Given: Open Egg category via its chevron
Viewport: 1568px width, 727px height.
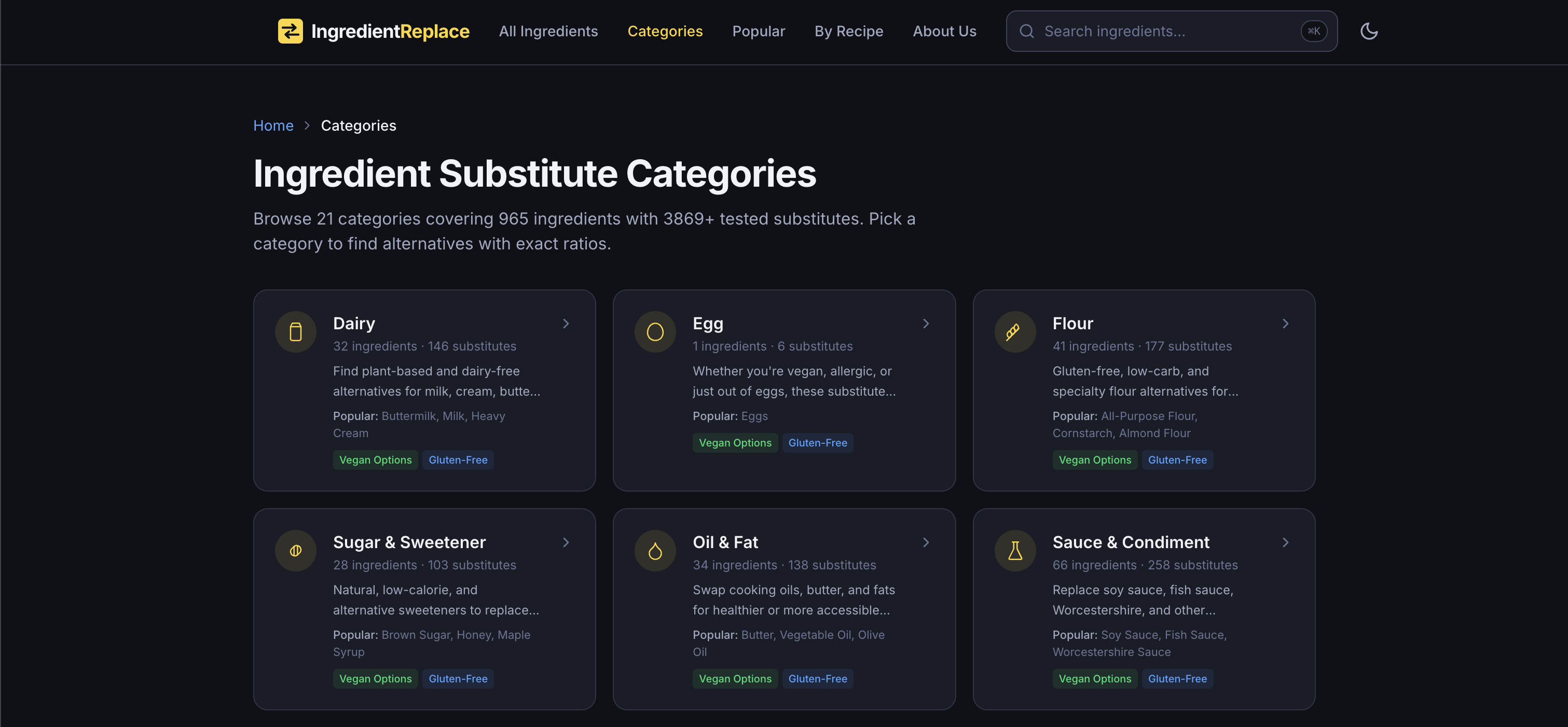Looking at the screenshot, I should pyautogui.click(x=926, y=324).
